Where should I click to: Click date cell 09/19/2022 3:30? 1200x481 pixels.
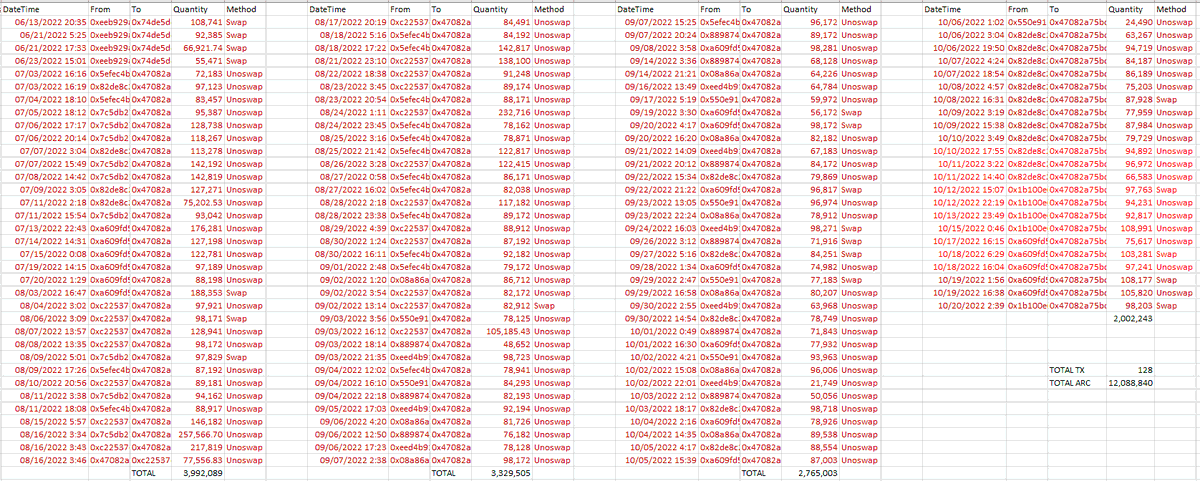[x=661, y=112]
